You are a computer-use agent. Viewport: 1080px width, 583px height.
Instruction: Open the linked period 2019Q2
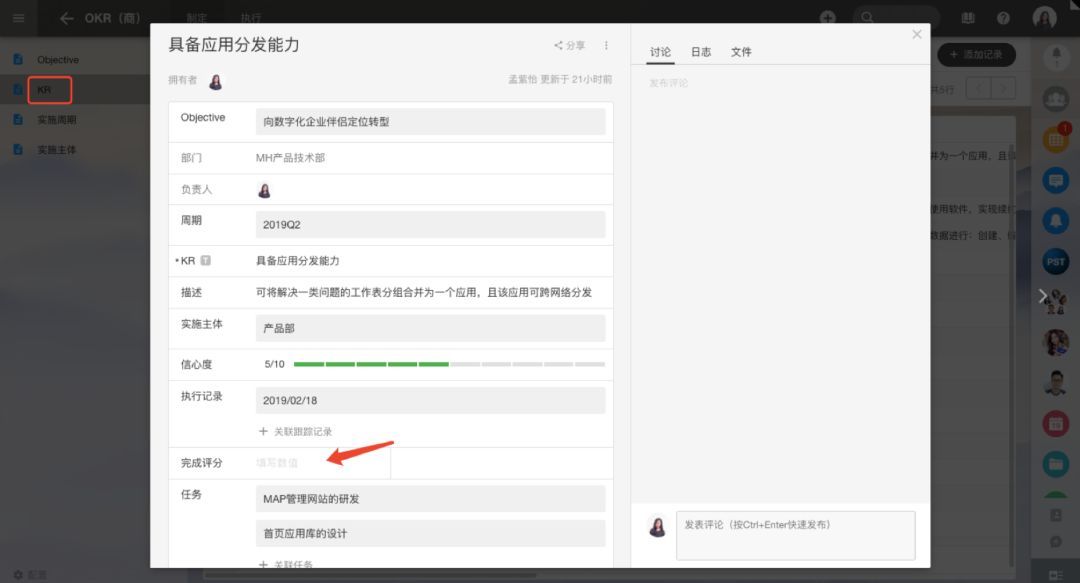pos(430,225)
